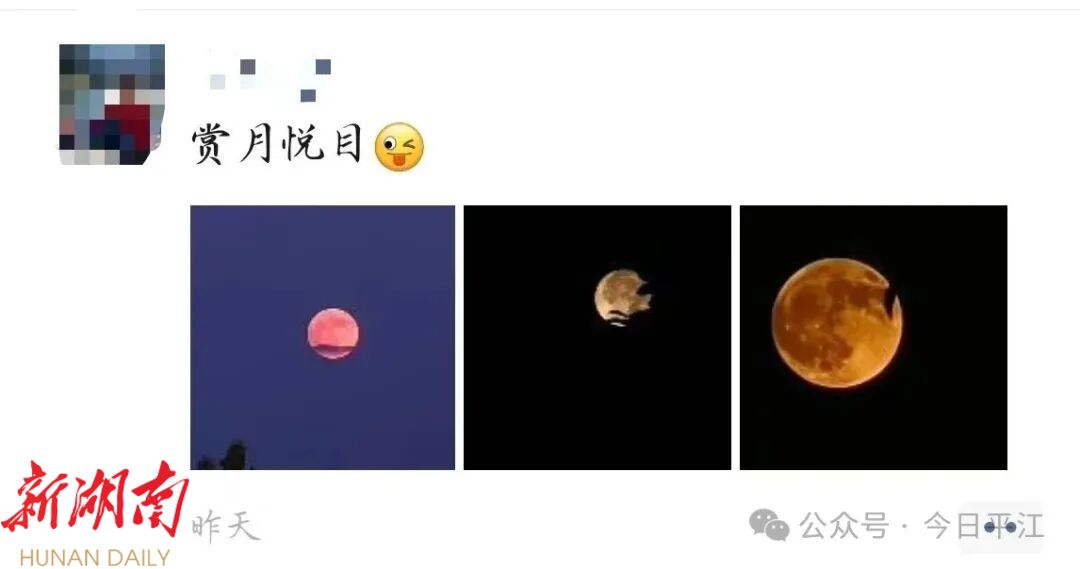The image size is (1080, 569).
Task: Click the 昨天 timestamp
Action: 225,527
